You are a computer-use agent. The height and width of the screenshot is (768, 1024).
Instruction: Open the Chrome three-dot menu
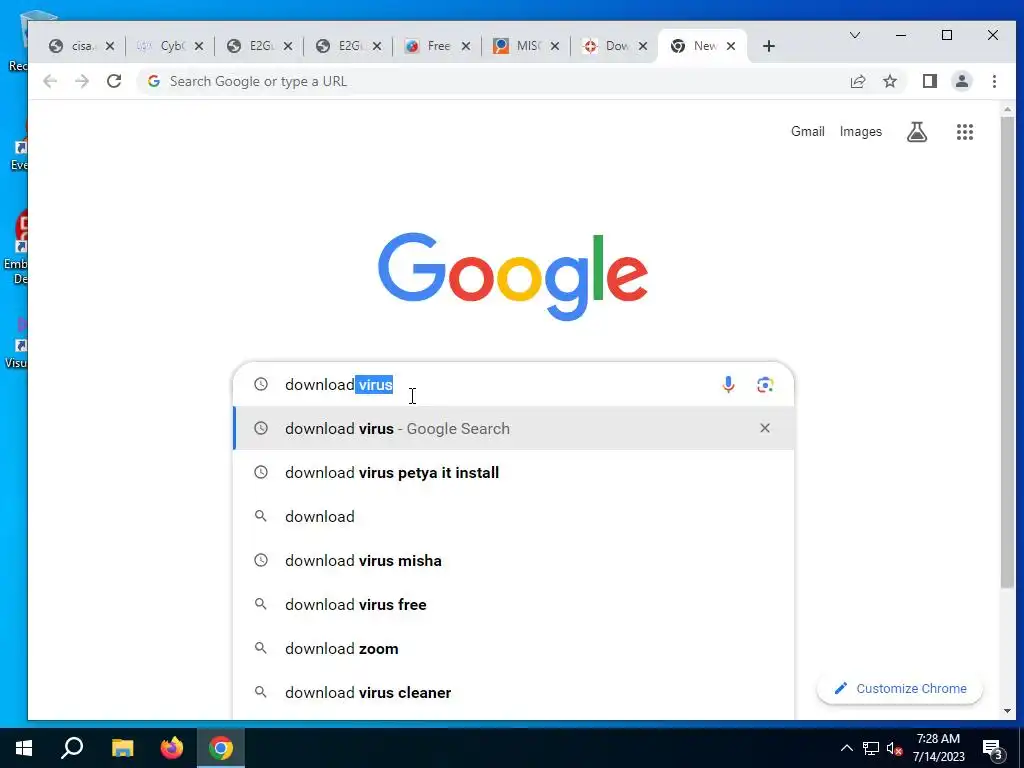[994, 81]
